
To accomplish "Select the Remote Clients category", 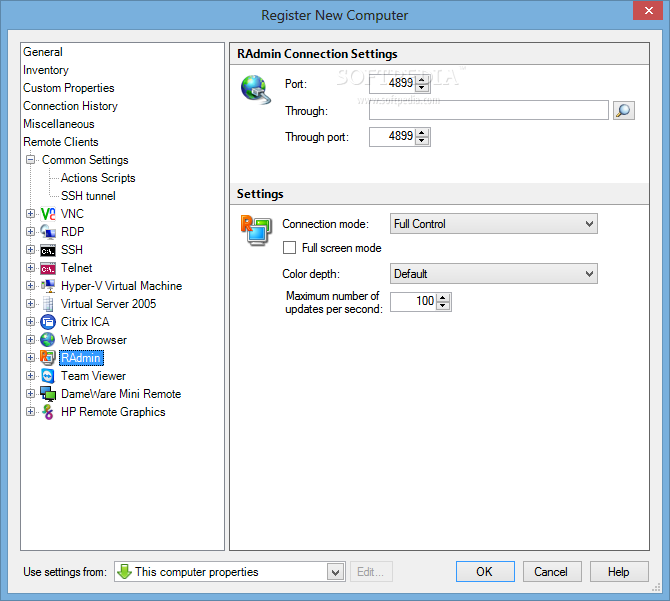I will click(61, 142).
